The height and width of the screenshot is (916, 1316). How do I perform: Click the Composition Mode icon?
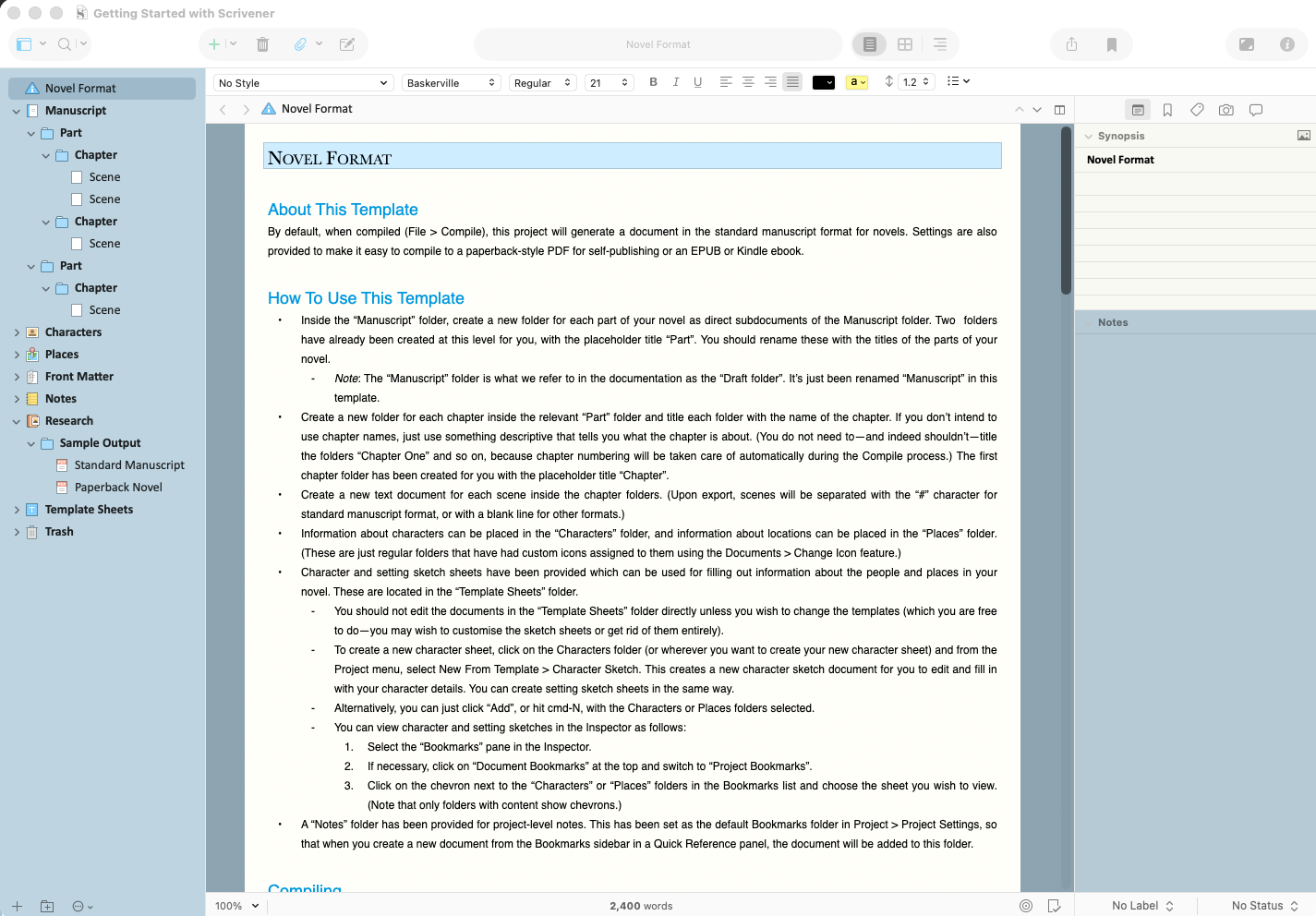(1247, 44)
